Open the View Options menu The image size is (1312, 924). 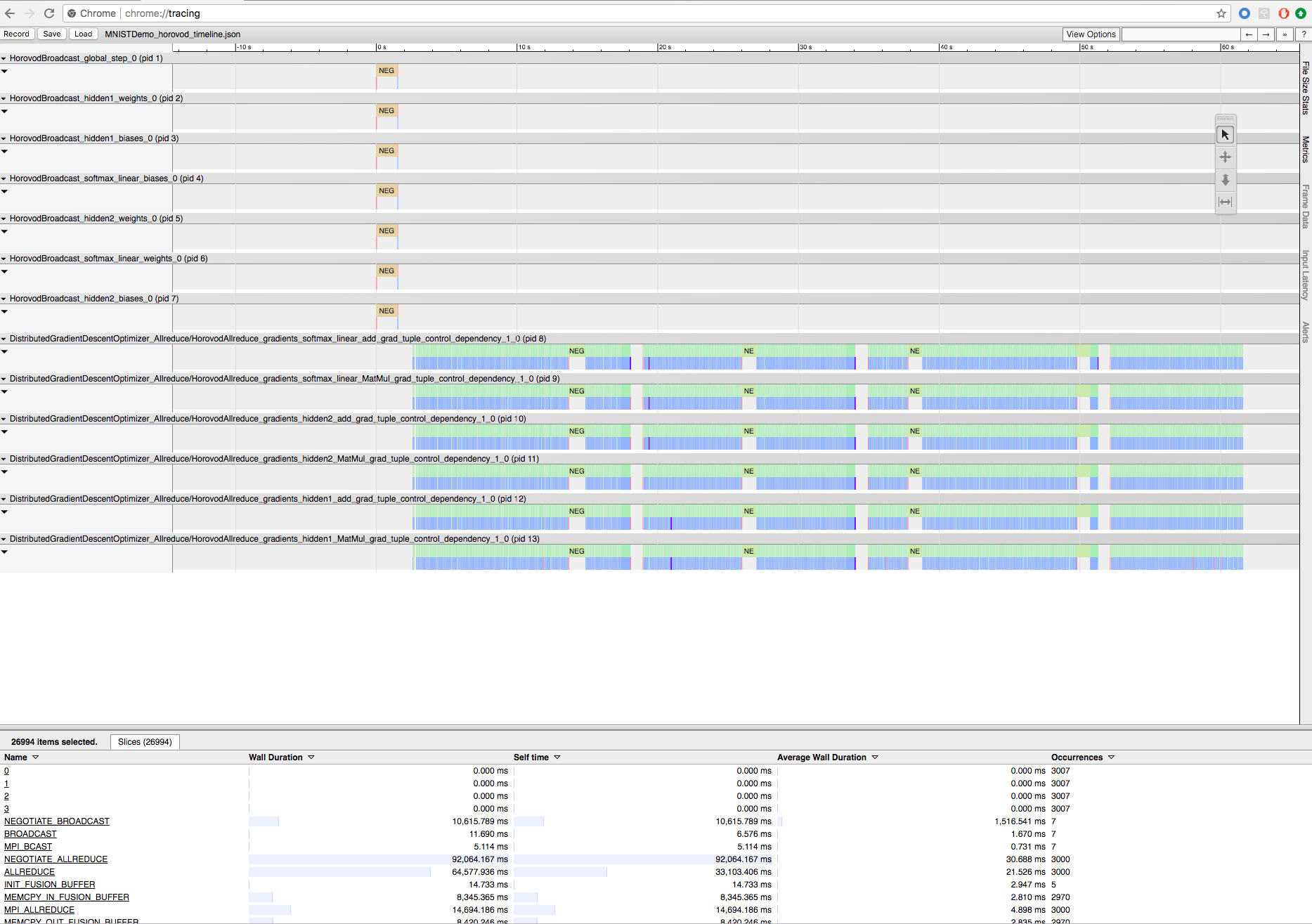click(x=1090, y=34)
